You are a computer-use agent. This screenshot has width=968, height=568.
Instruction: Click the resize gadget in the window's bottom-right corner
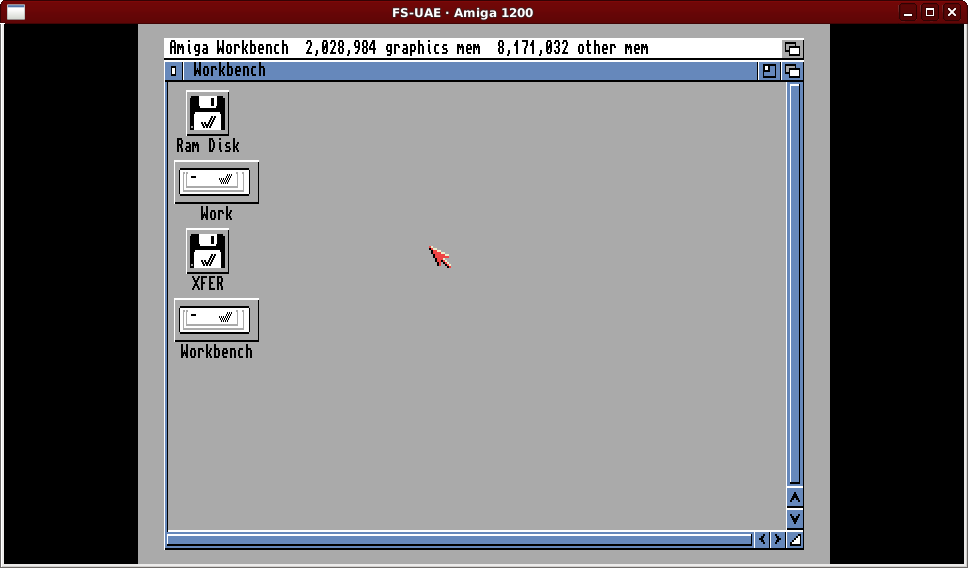[x=795, y=540]
